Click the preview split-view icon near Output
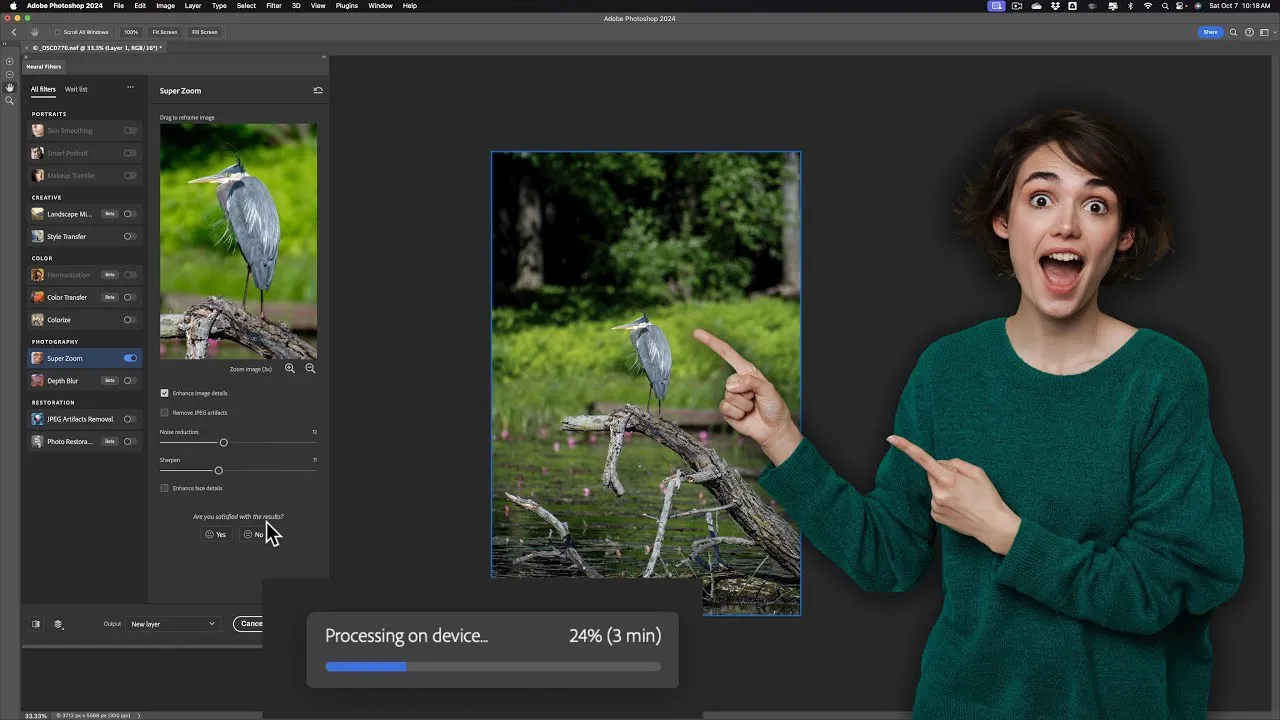 tap(36, 623)
